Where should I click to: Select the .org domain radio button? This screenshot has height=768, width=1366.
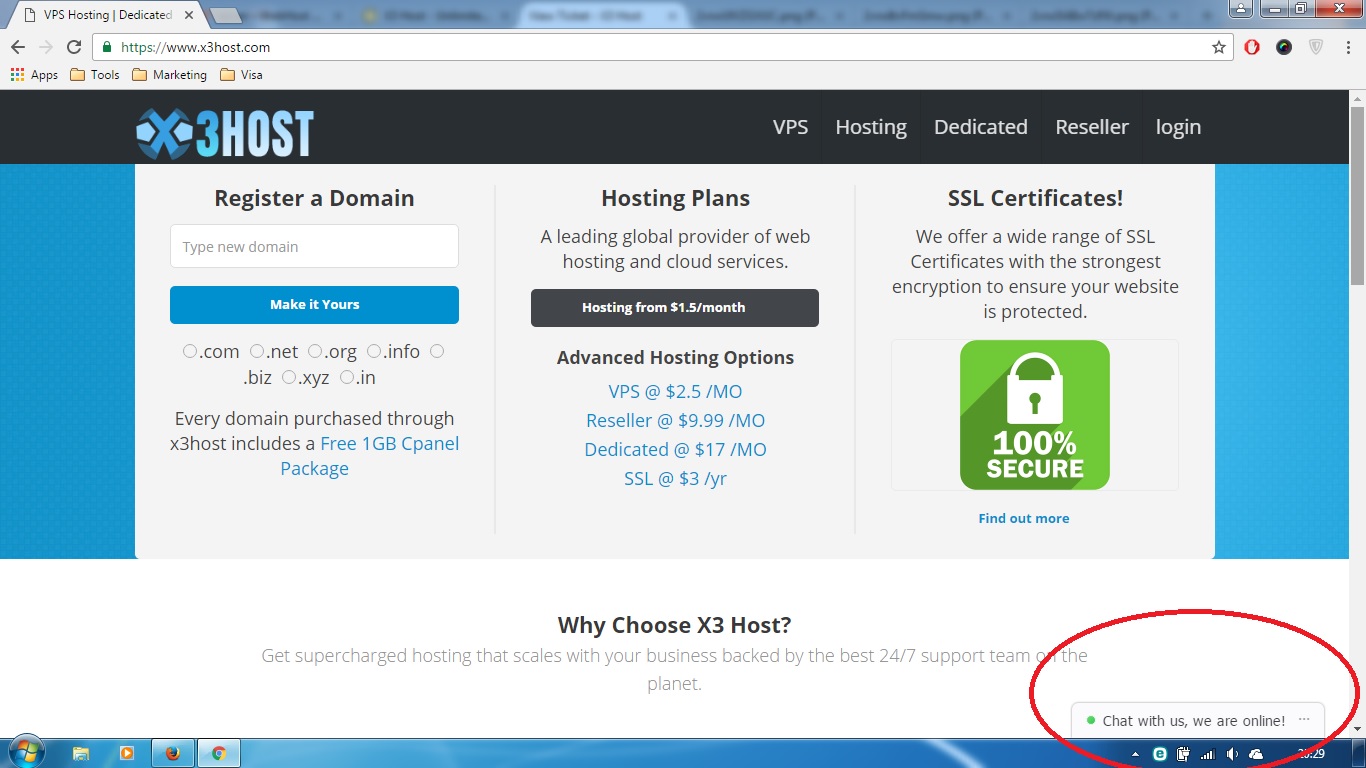[315, 351]
